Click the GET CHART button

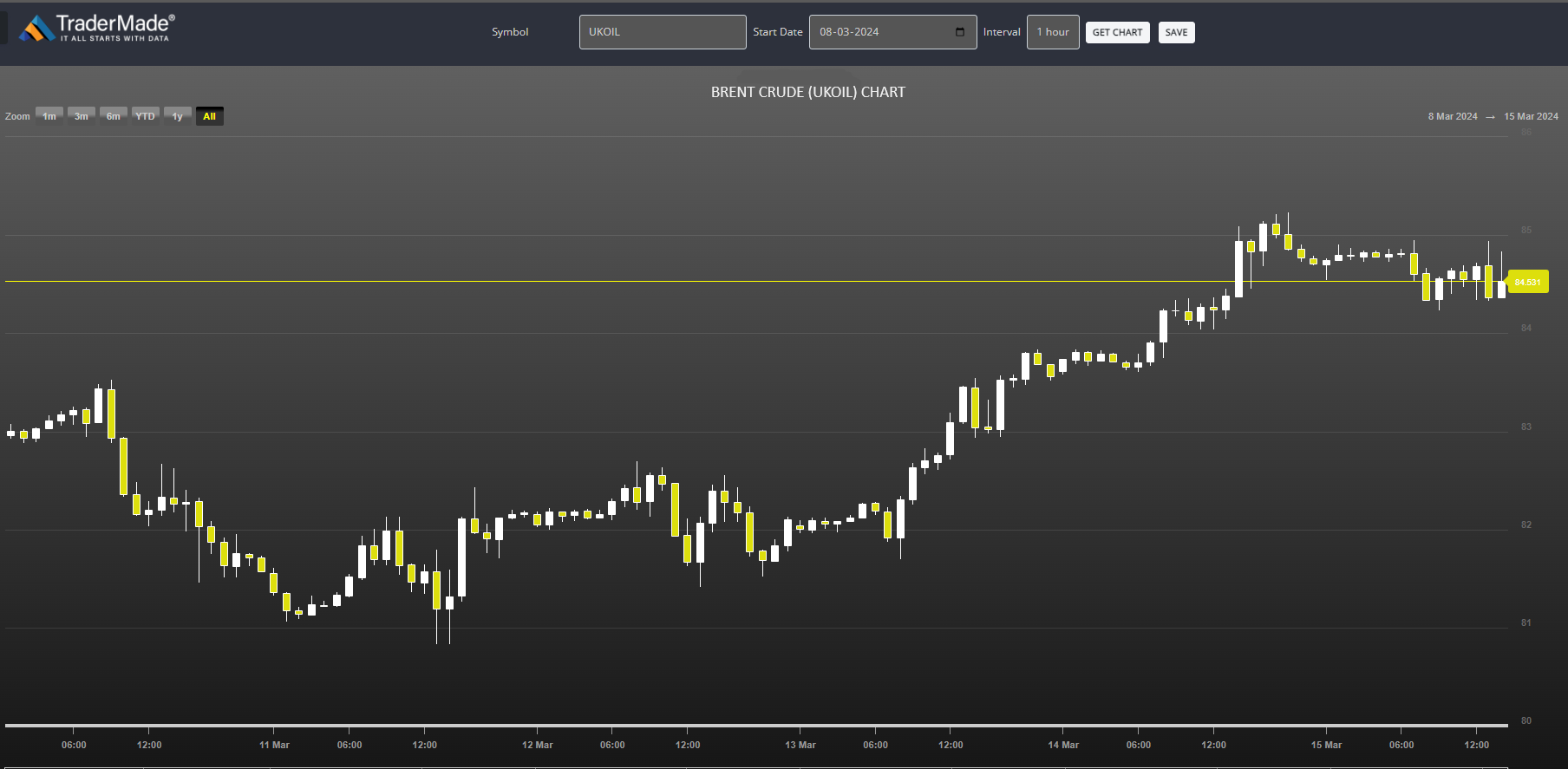(x=1118, y=32)
